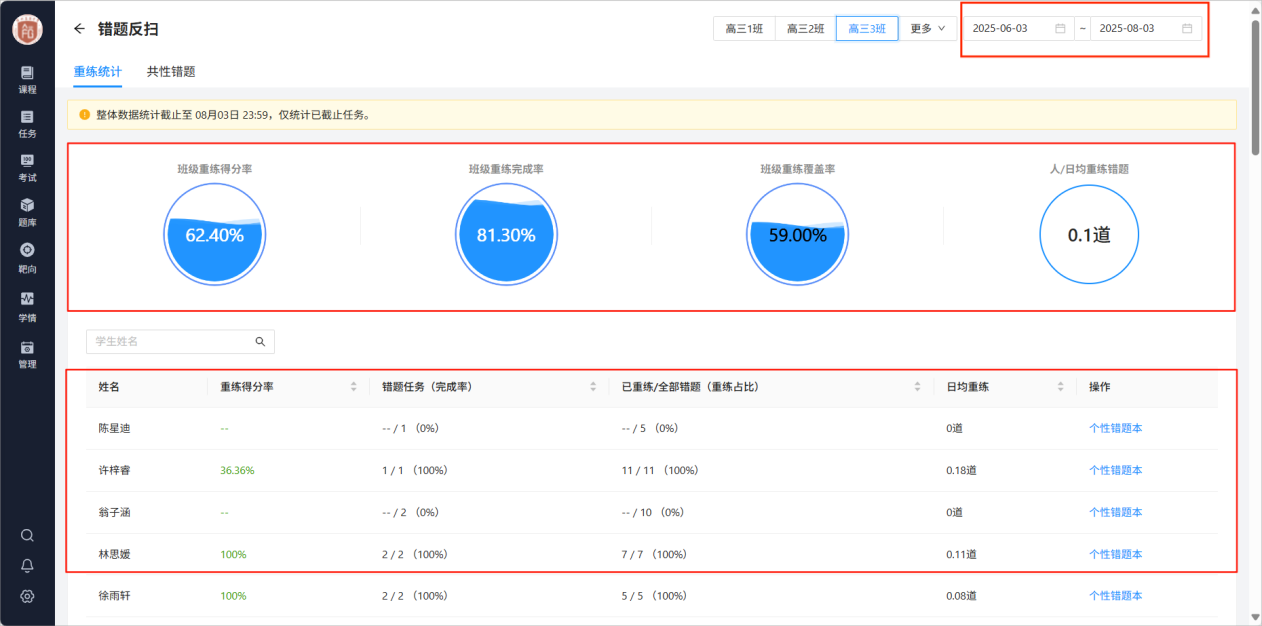Sort table by 重练得分率 column
The image size is (1262, 626).
(353, 387)
